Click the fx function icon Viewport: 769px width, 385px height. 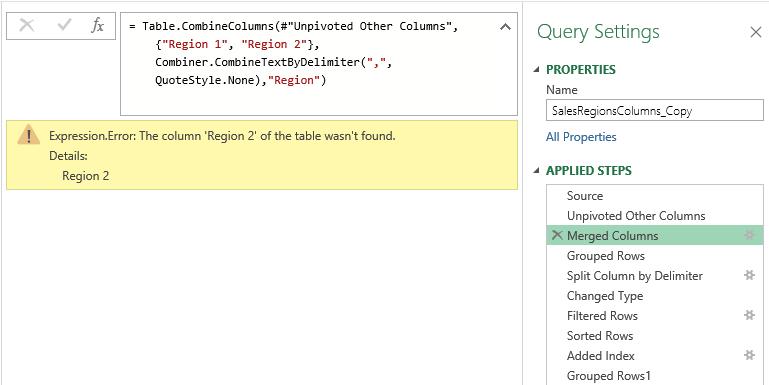pyautogui.click(x=98, y=26)
